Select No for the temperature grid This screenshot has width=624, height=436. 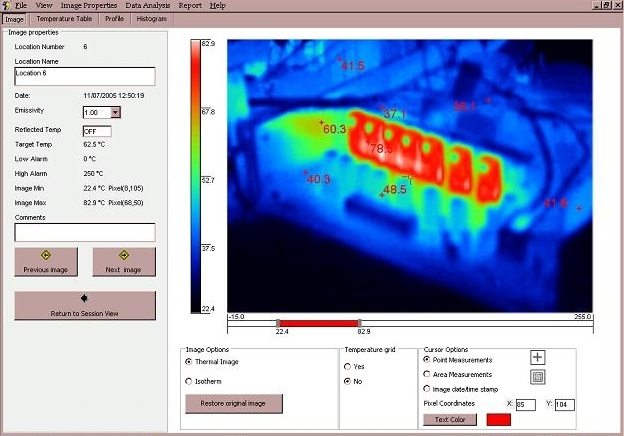click(x=347, y=381)
